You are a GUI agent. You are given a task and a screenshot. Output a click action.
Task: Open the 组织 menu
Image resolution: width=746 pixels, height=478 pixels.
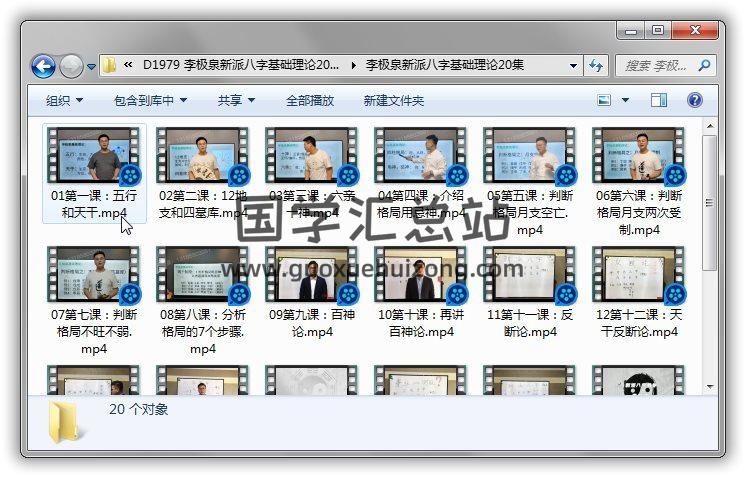[64, 100]
